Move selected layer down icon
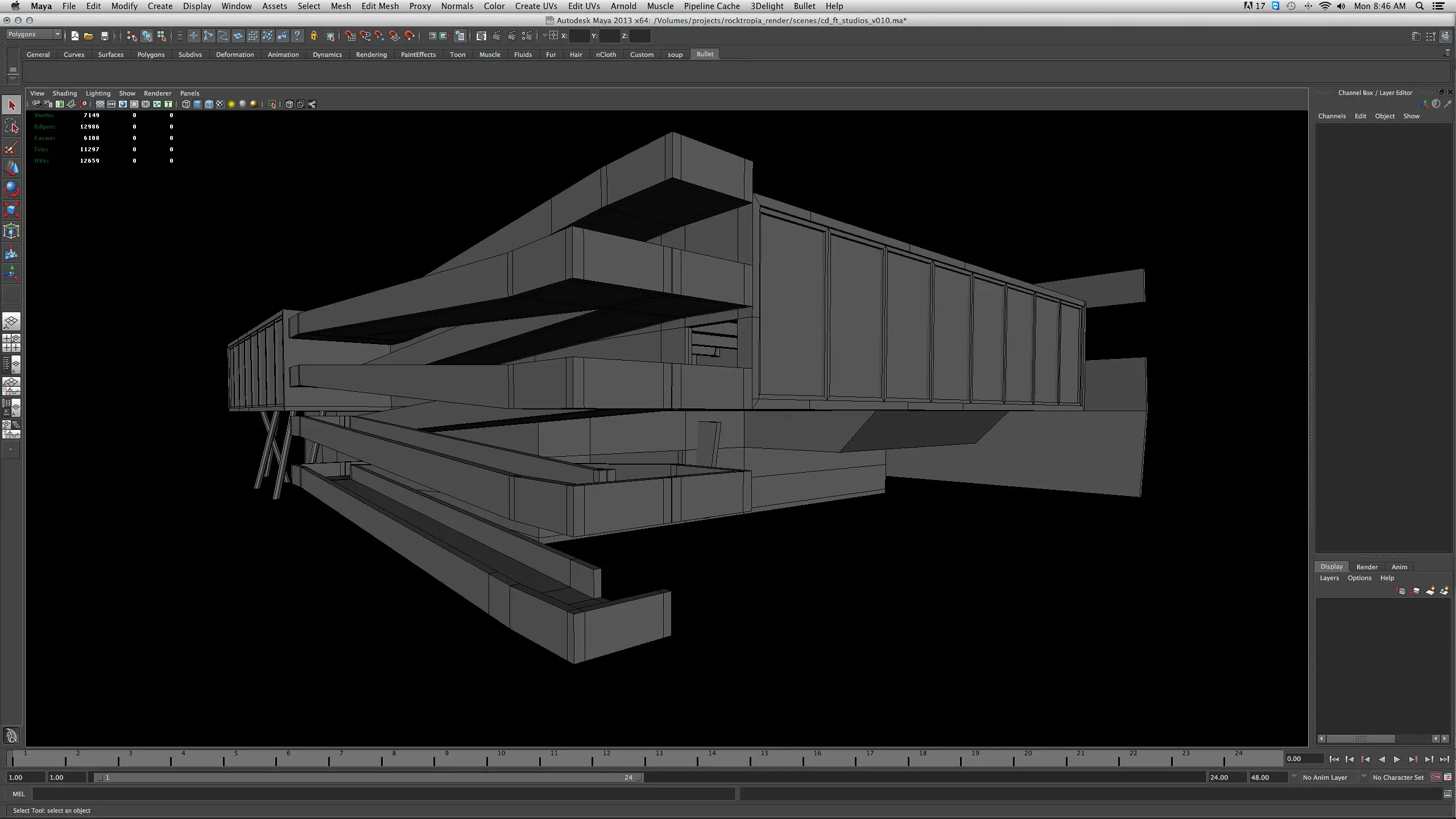1456x819 pixels. tap(1416, 591)
